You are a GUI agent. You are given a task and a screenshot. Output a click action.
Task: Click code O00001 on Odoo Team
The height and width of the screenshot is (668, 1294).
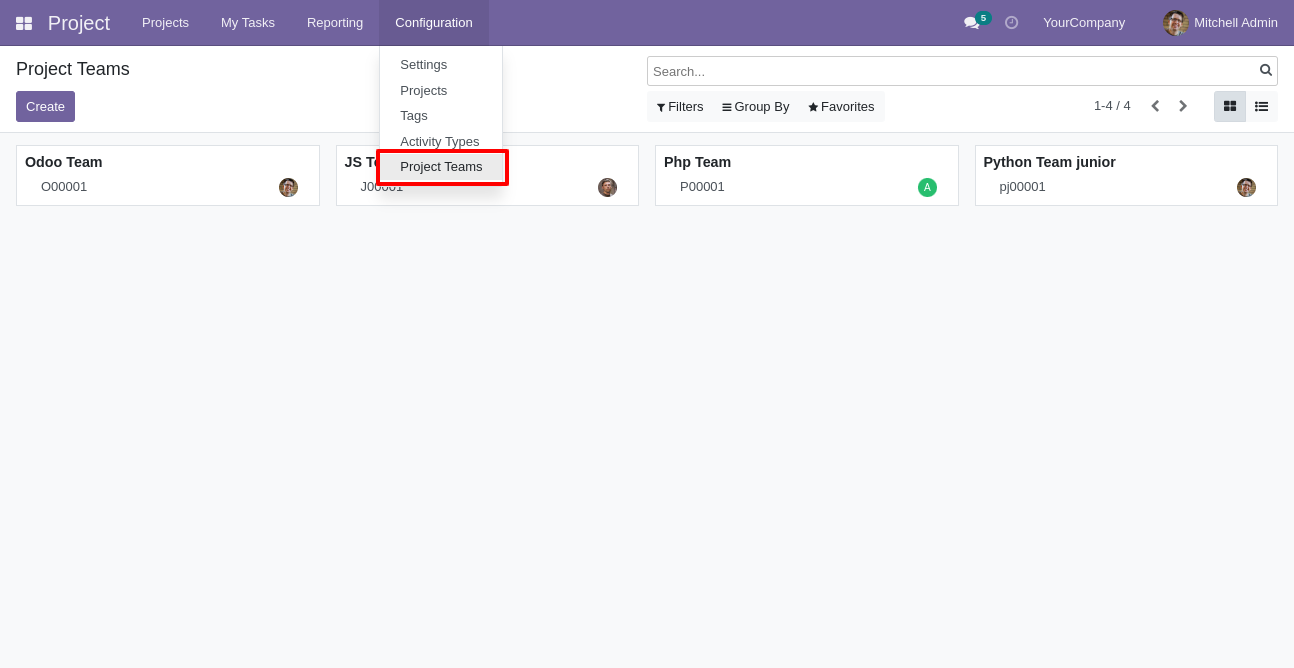[x=64, y=187]
